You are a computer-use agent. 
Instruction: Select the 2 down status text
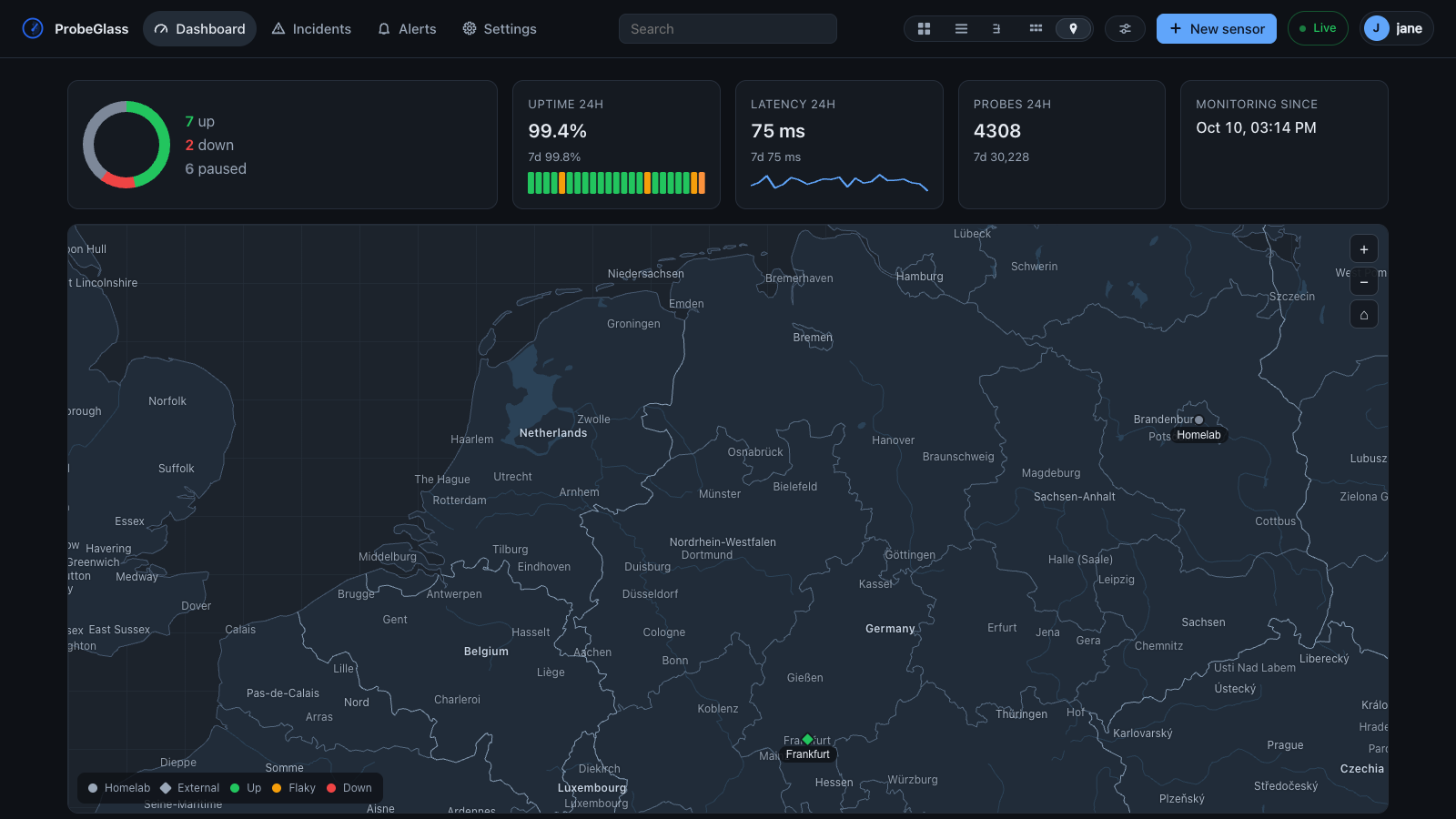209,145
